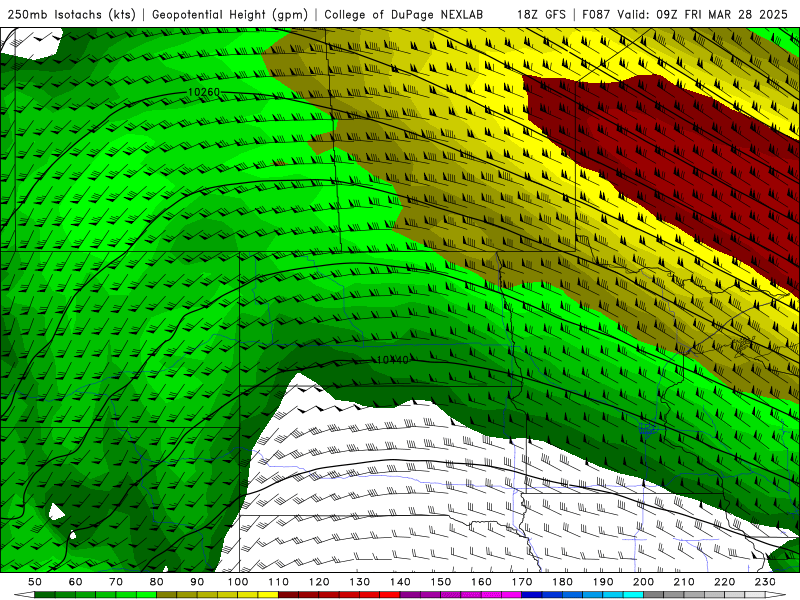Click the 190 label on the color scale
Screen dimensions: 800x600
coord(603,582)
